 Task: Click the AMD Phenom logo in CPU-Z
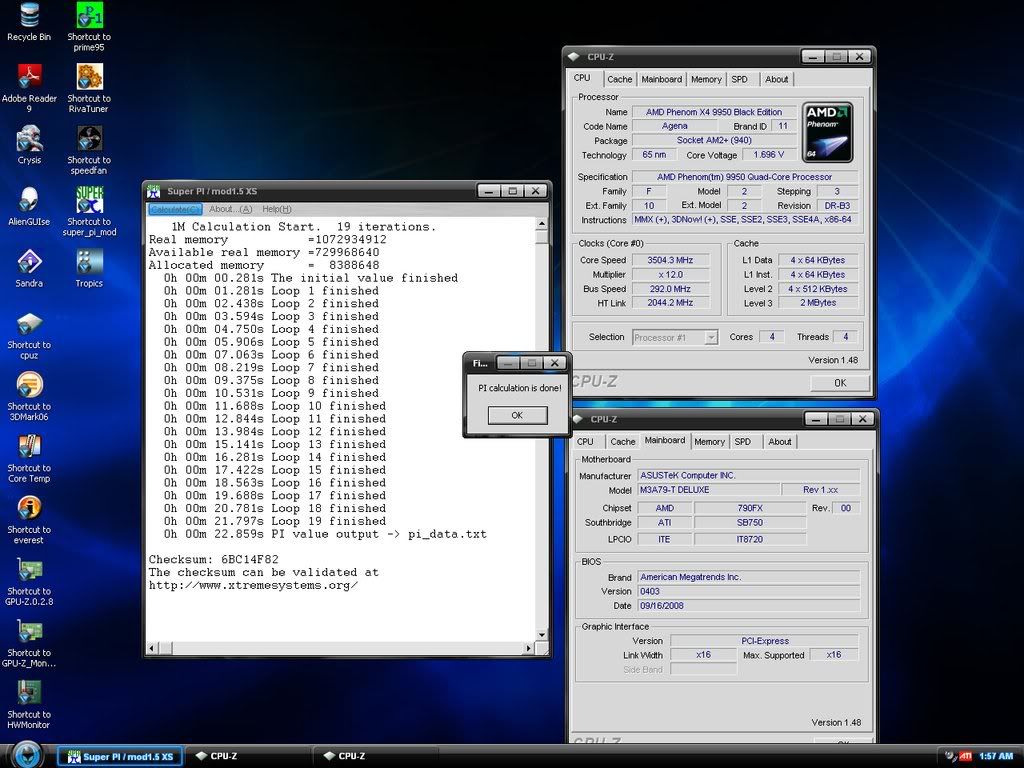pos(827,132)
